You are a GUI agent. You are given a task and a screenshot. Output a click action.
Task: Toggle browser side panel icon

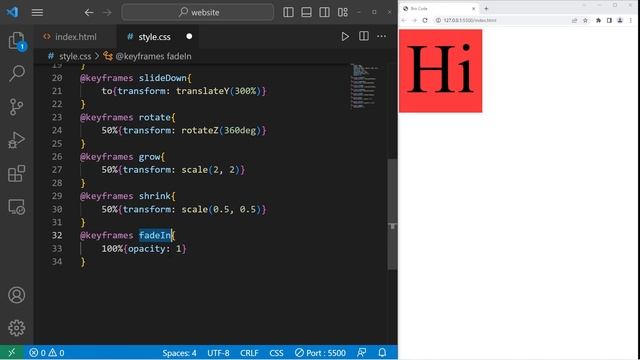click(x=609, y=20)
